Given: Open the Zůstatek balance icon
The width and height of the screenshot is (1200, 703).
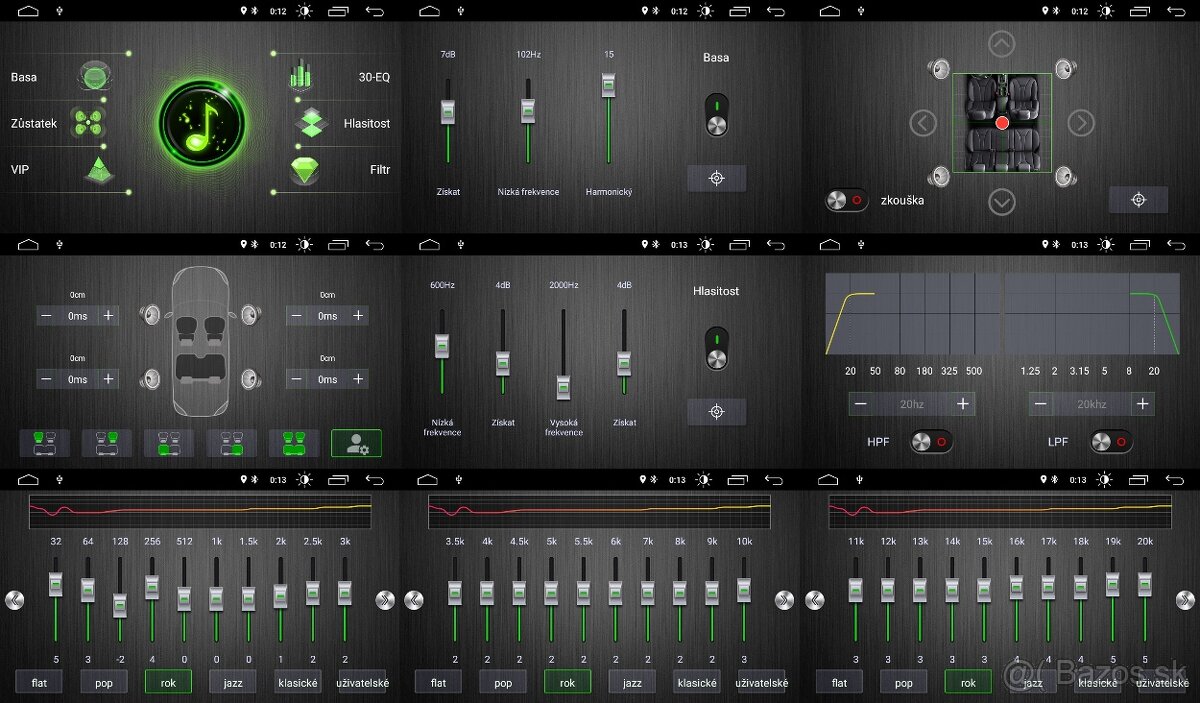Looking at the screenshot, I should pyautogui.click(x=88, y=123).
